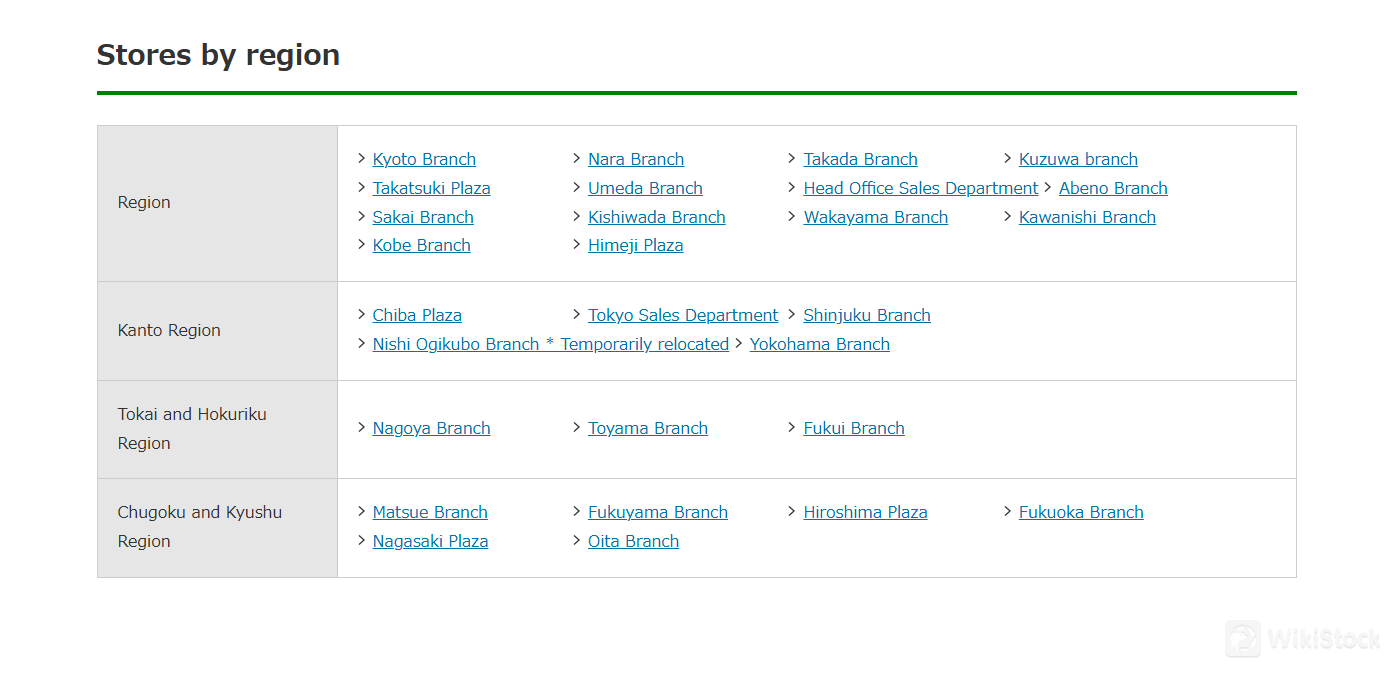The height and width of the screenshot is (674, 1390).
Task: Click the chevron icon beside Chiba Plaza
Action: (362, 314)
